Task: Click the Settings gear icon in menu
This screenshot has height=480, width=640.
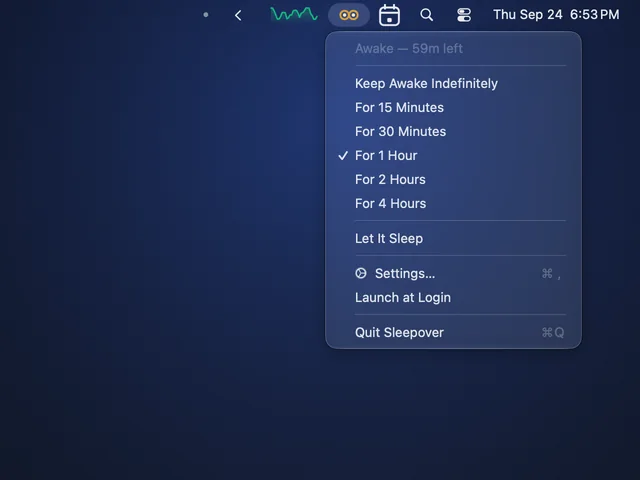Action: tap(361, 273)
